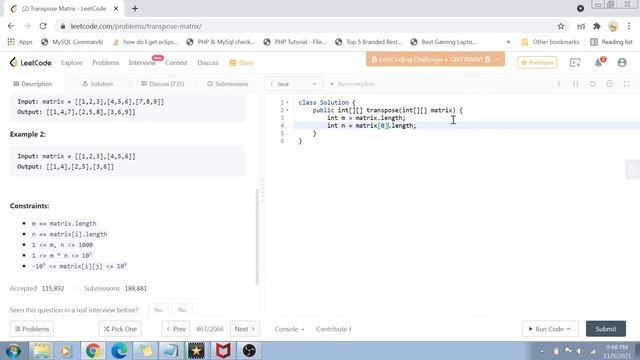640x360 pixels.
Task: Go to the Next problem
Action: click(244, 329)
